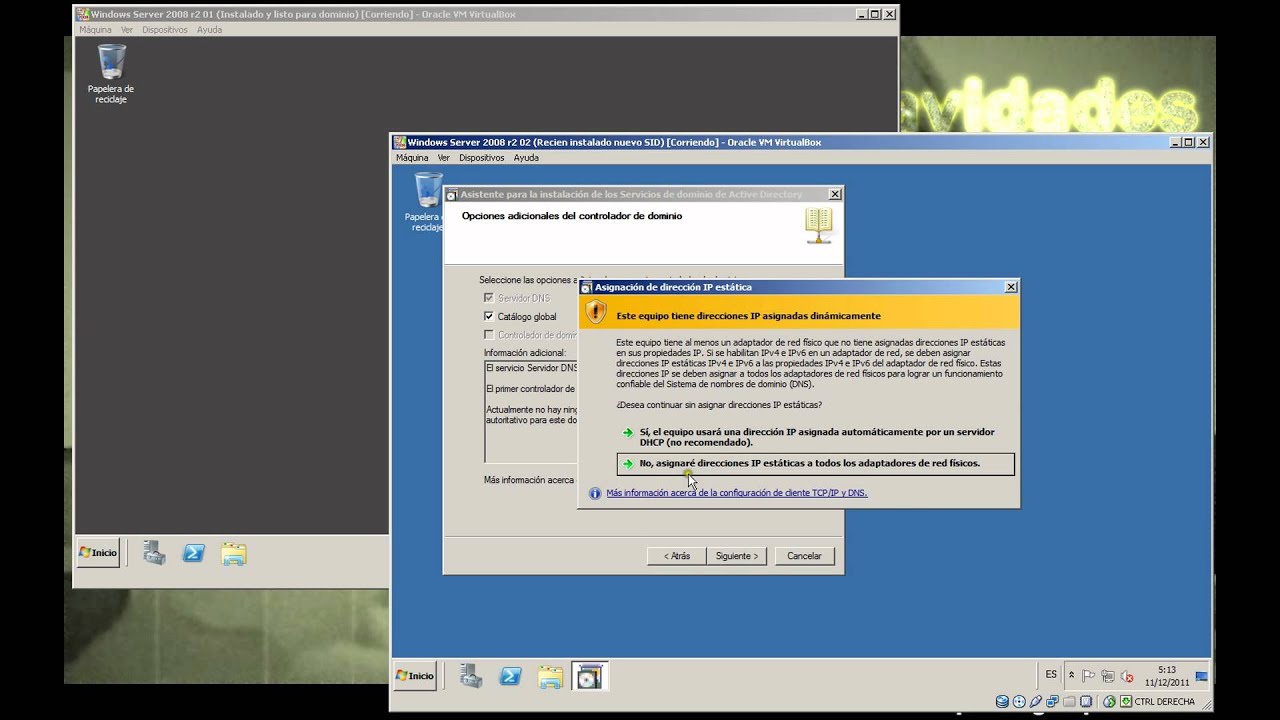Click the VirtualBox hard disk status icon
Image resolution: width=1280 pixels, height=720 pixels.
point(1002,702)
